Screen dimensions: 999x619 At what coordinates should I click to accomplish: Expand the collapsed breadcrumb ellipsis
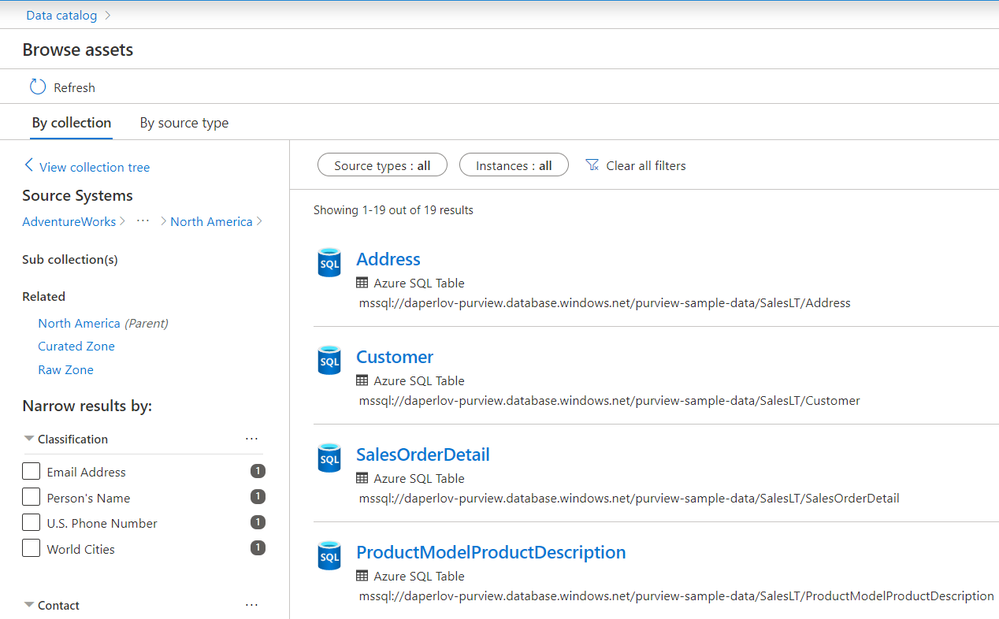[x=143, y=221]
